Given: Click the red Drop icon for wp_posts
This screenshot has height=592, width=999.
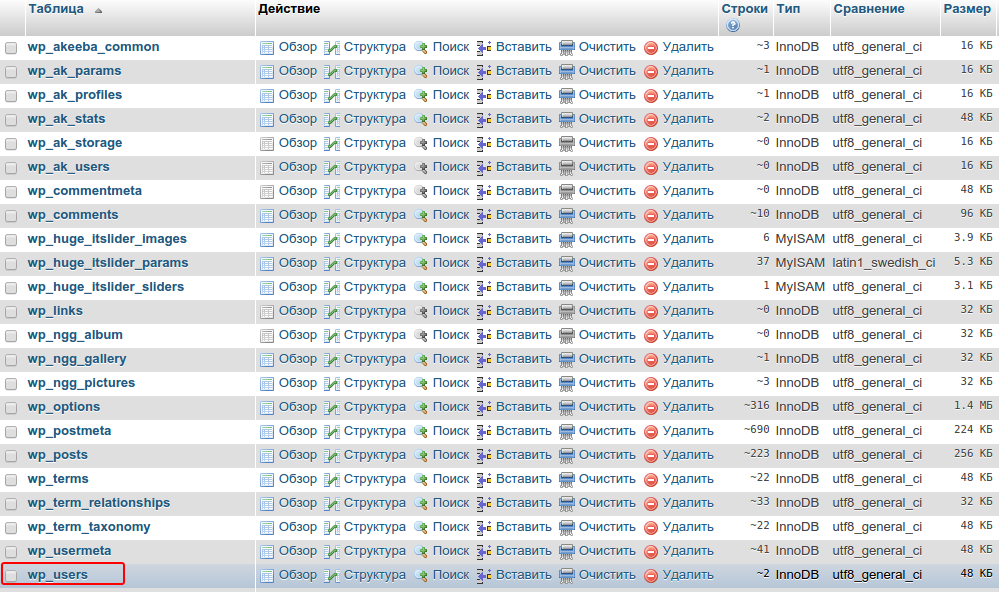Looking at the screenshot, I should click(x=651, y=455).
